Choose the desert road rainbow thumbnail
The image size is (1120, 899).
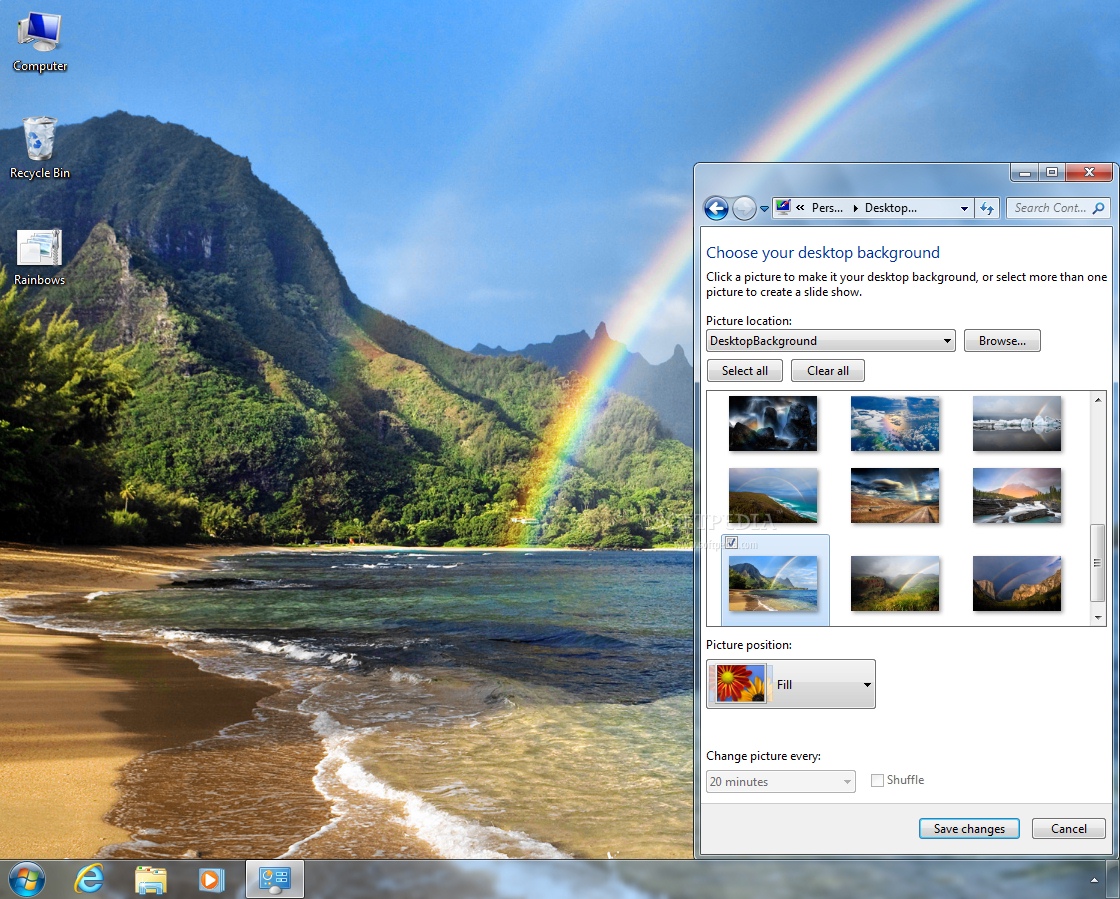[895, 496]
